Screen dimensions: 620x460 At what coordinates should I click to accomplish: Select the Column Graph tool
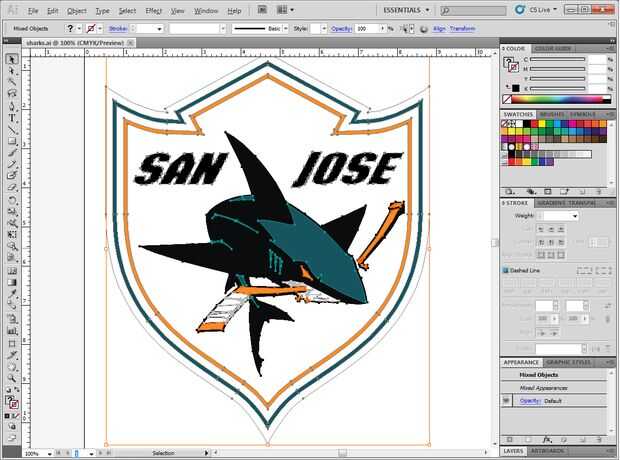pyautogui.click(x=12, y=331)
